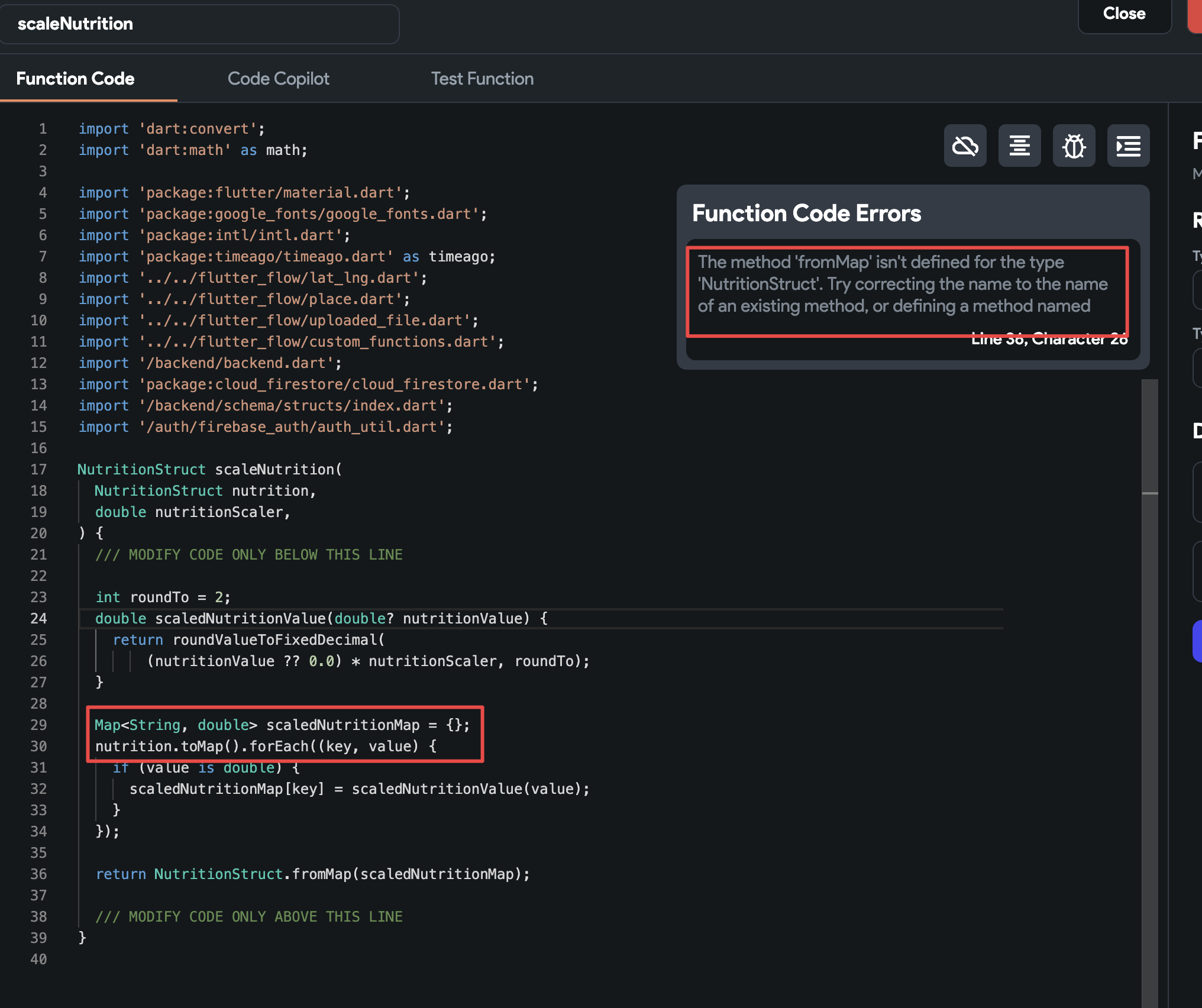Toggle the offline sync cloud icon

point(964,146)
